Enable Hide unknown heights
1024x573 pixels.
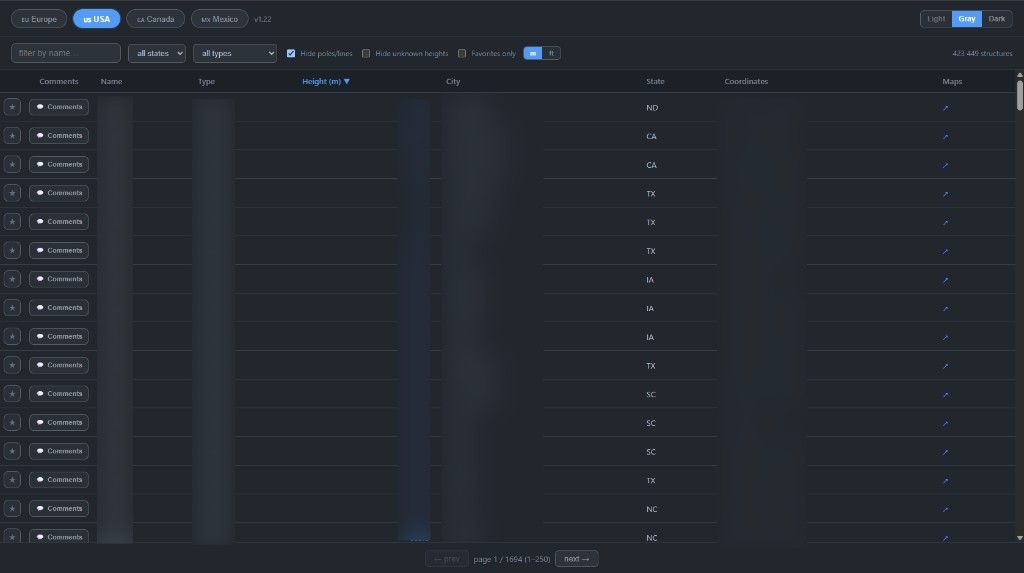(x=366, y=54)
